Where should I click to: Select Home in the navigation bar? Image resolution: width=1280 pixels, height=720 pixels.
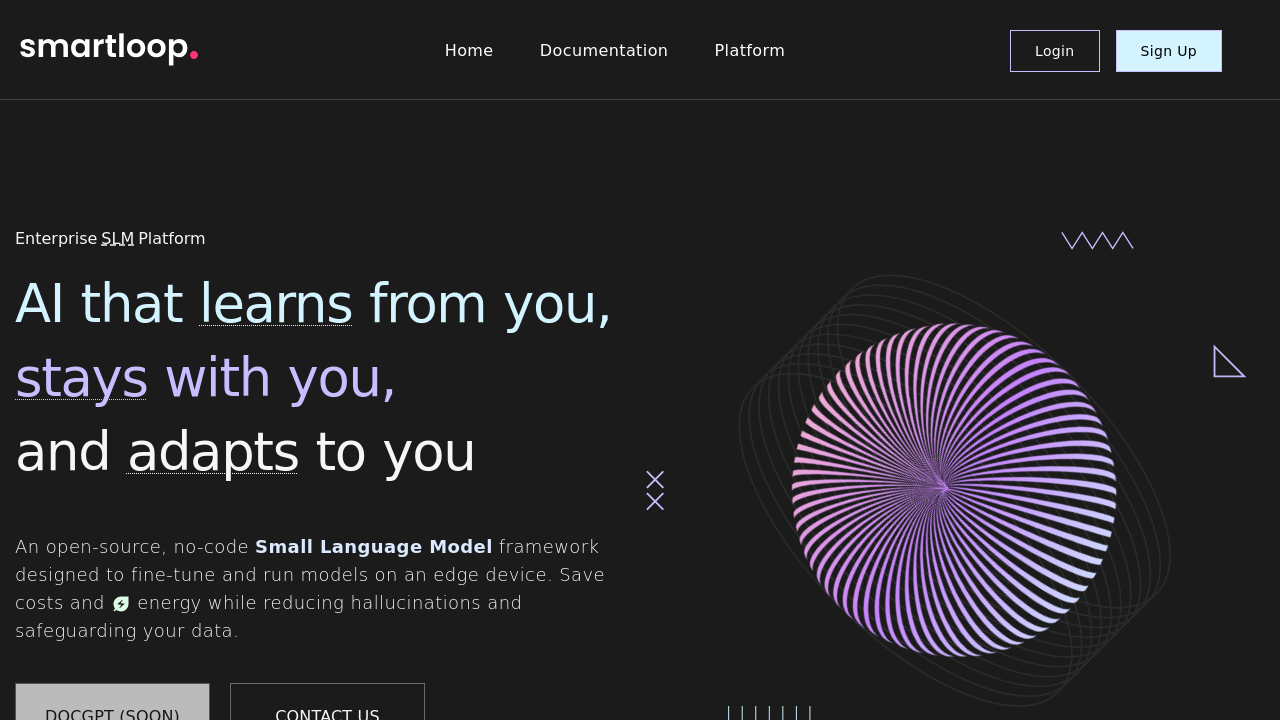tap(469, 50)
